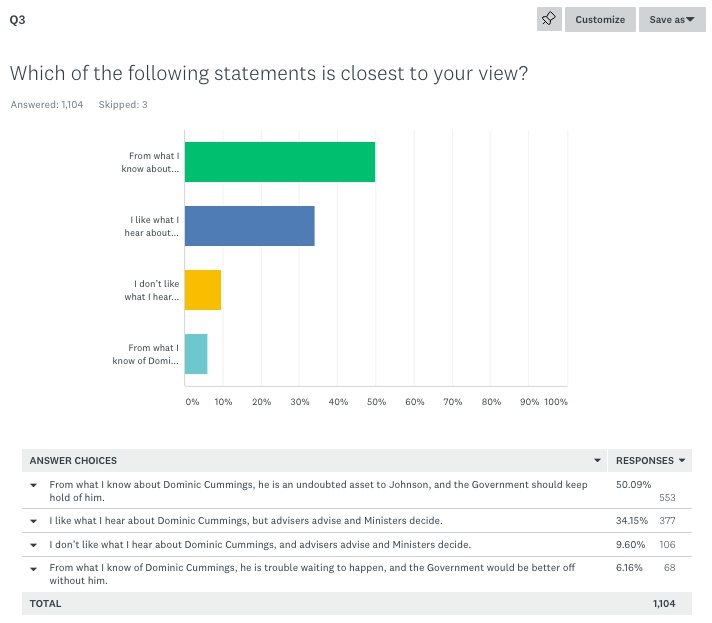Click the 50.09% response value
This screenshot has height=623, width=712.
(633, 485)
